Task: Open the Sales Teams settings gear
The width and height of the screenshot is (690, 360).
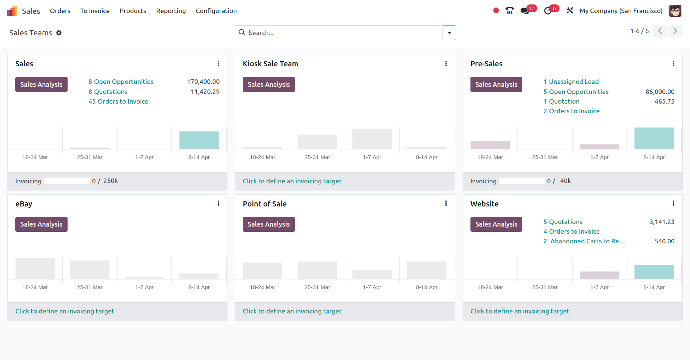Action: coord(59,33)
